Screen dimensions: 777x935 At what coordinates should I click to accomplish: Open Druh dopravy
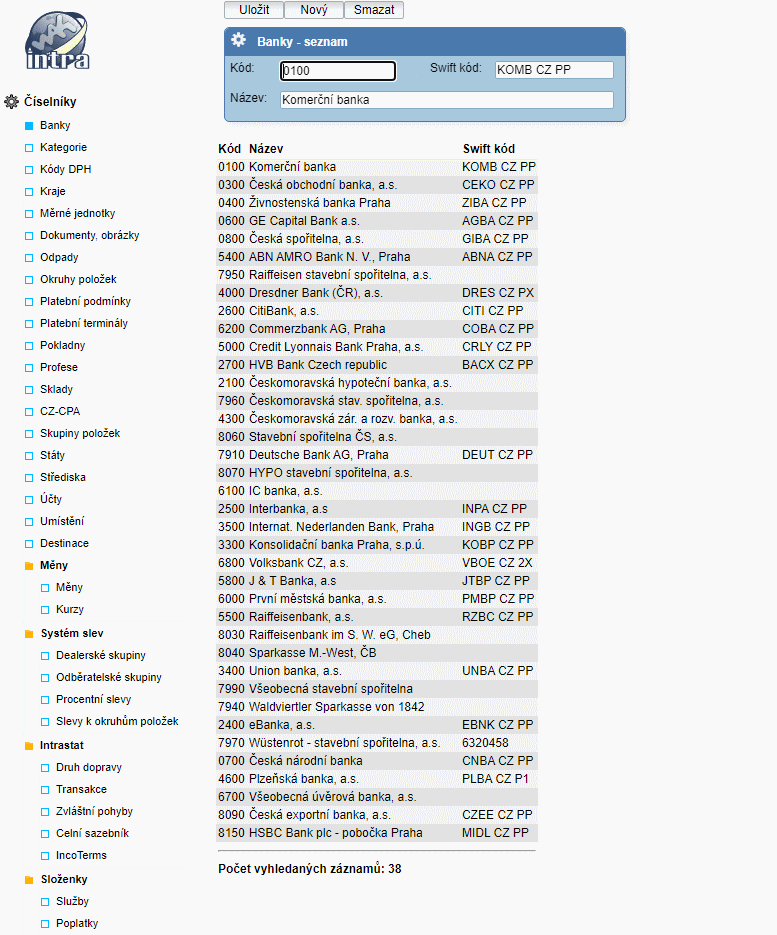pos(89,767)
